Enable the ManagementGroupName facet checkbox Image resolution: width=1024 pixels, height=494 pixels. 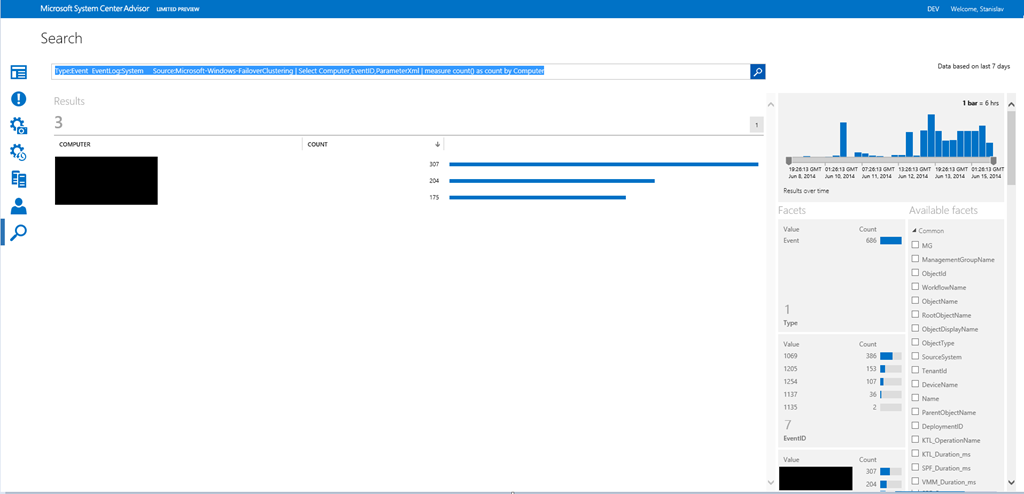pyautogui.click(x=915, y=259)
